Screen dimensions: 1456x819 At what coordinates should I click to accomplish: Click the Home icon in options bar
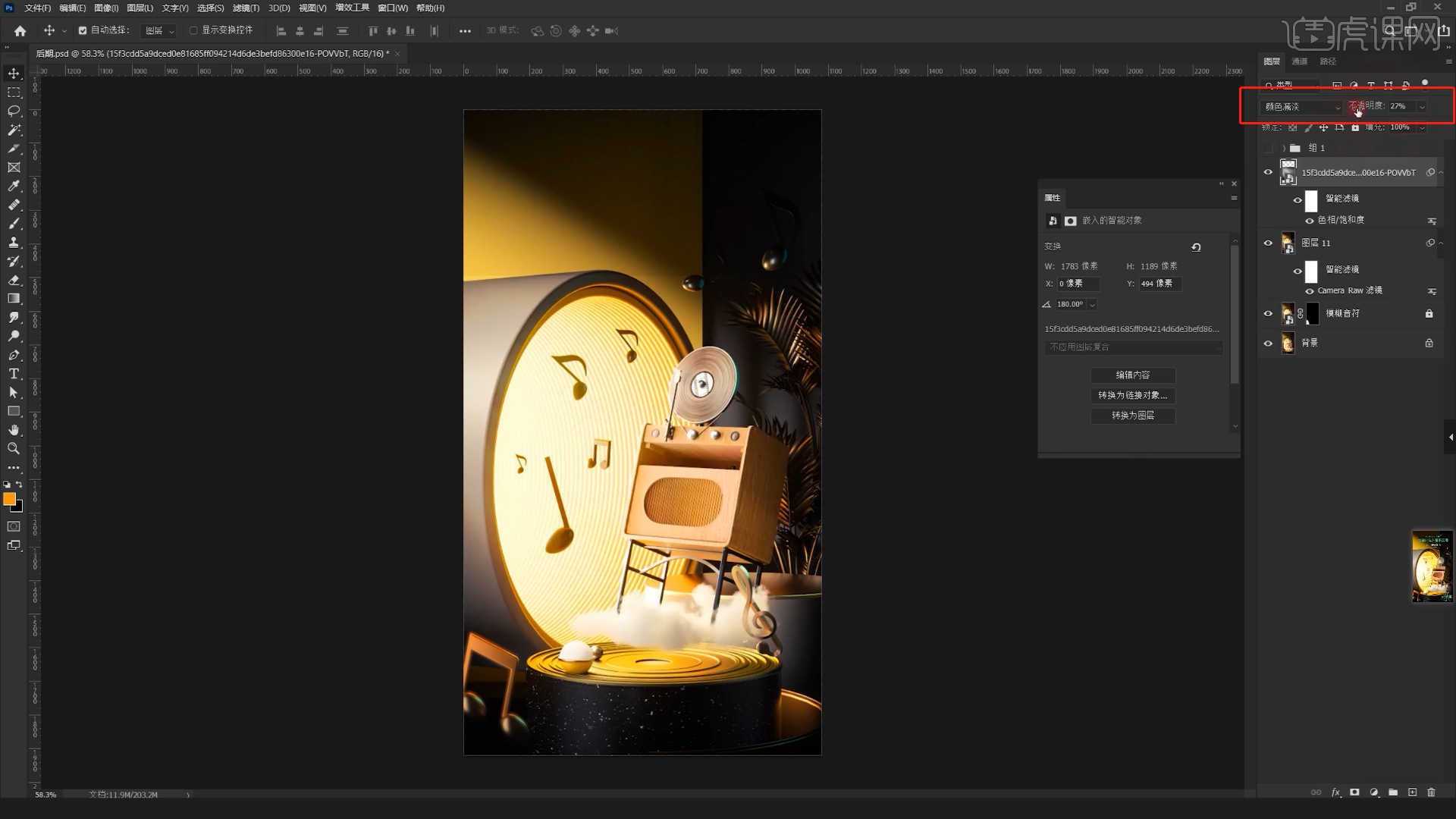pyautogui.click(x=20, y=31)
